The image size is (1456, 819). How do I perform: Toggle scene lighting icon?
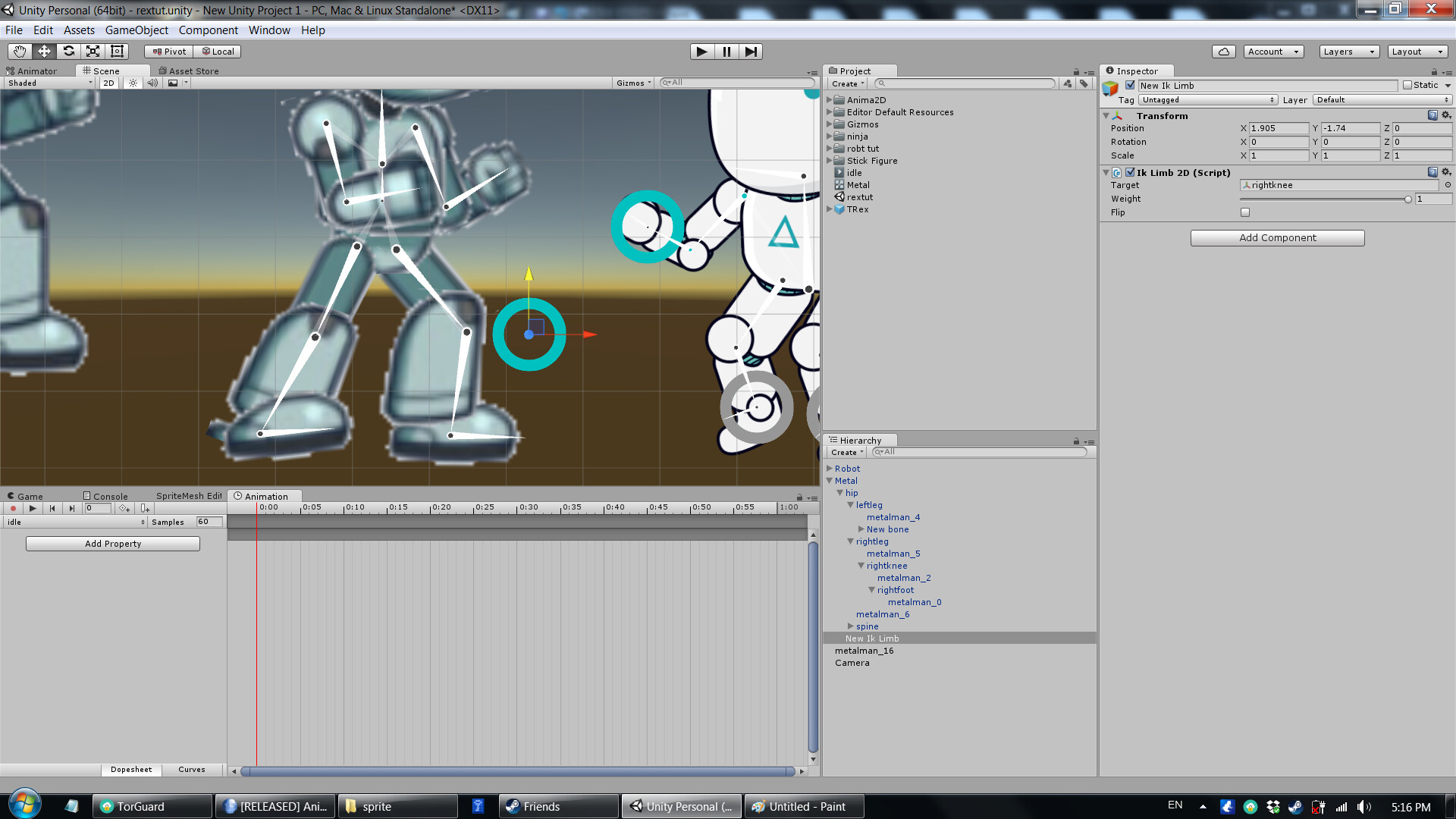click(133, 83)
